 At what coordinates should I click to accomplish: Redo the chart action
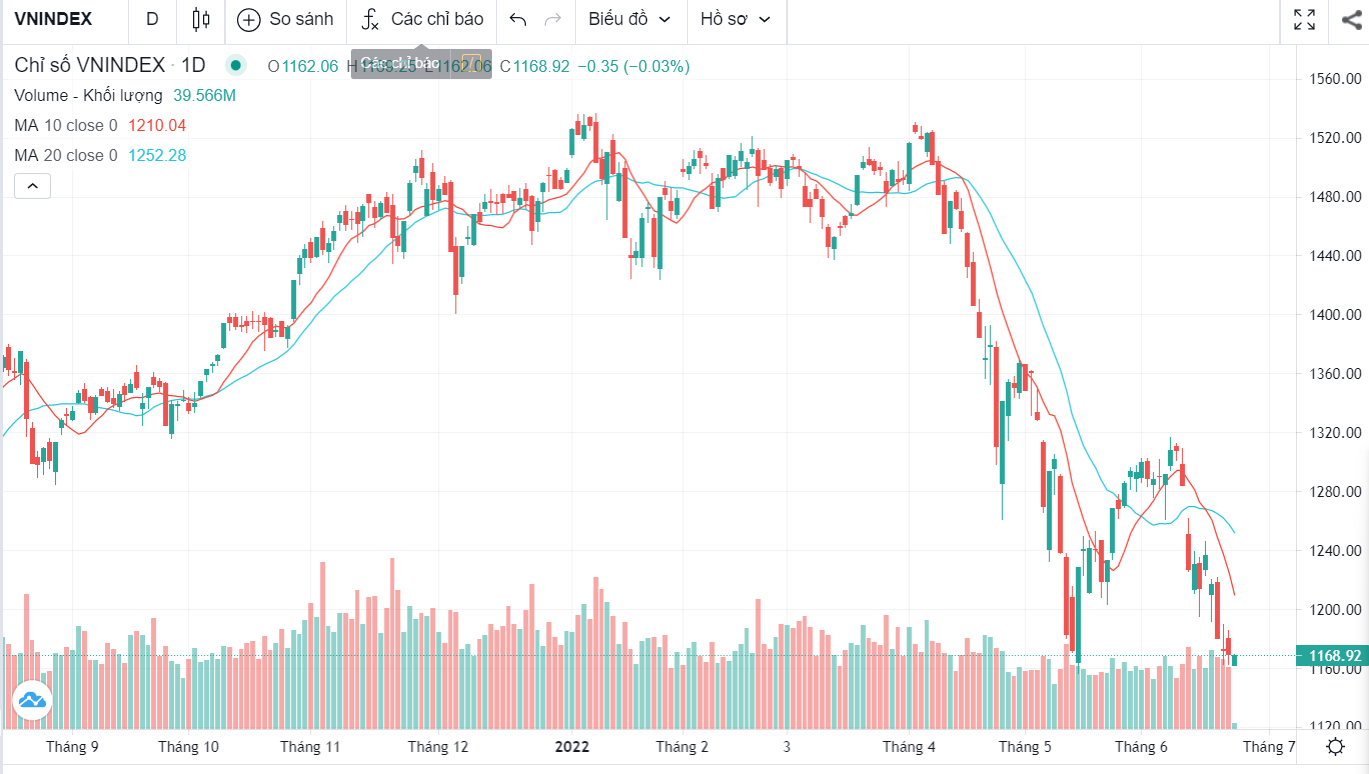tap(552, 19)
